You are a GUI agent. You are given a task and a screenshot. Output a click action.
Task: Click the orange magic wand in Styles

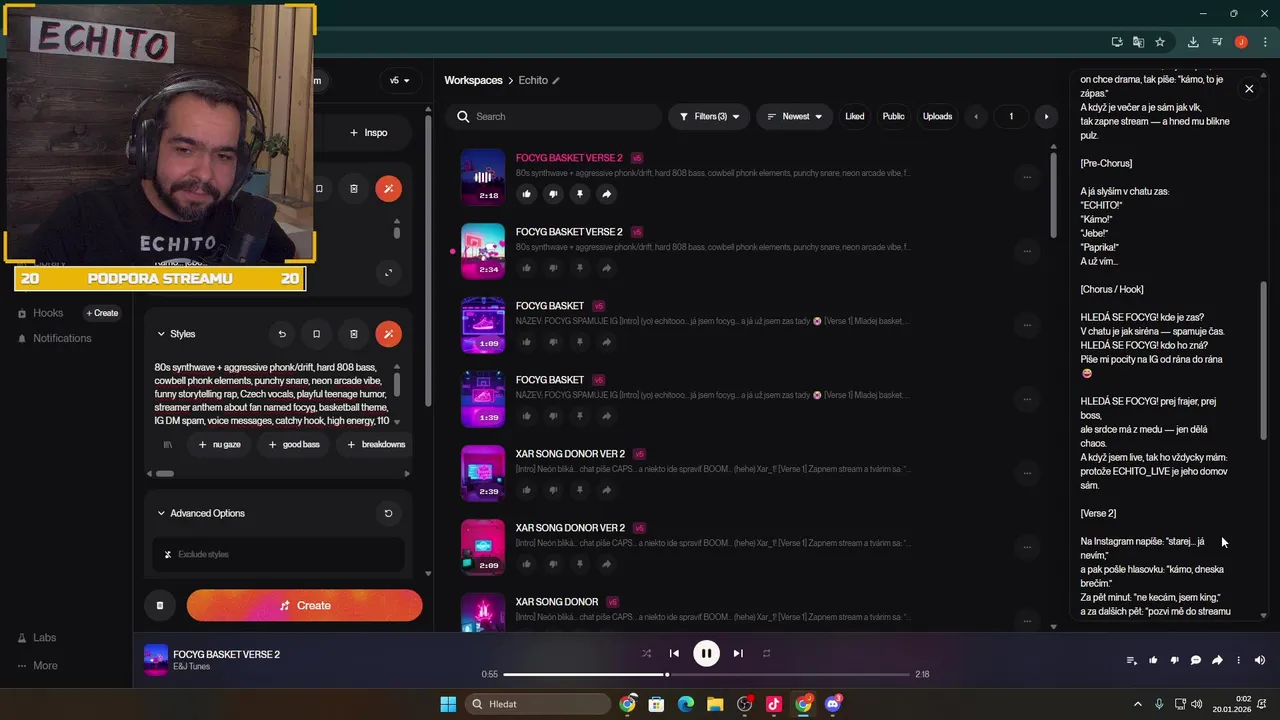click(x=389, y=334)
